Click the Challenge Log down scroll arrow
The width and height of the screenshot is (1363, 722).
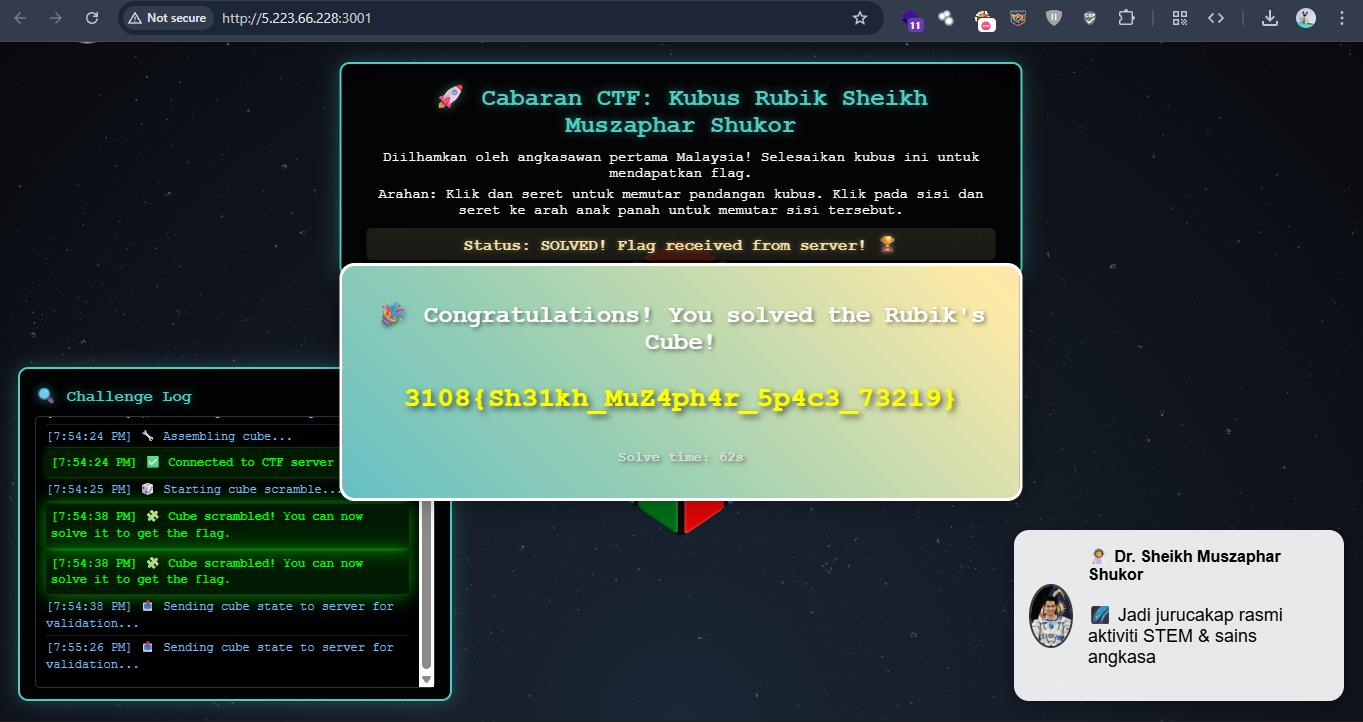click(x=427, y=679)
